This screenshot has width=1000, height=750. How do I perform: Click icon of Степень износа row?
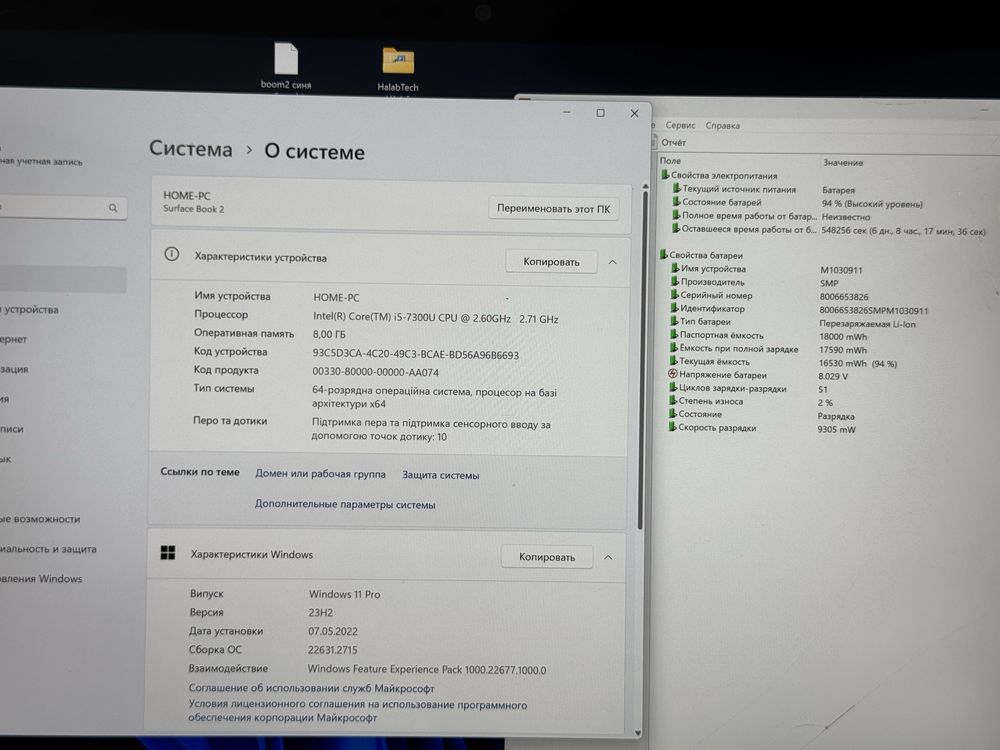(673, 401)
